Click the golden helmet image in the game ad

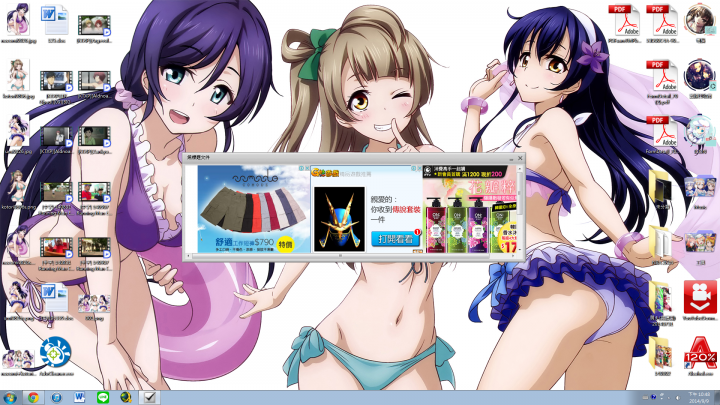pos(339,219)
